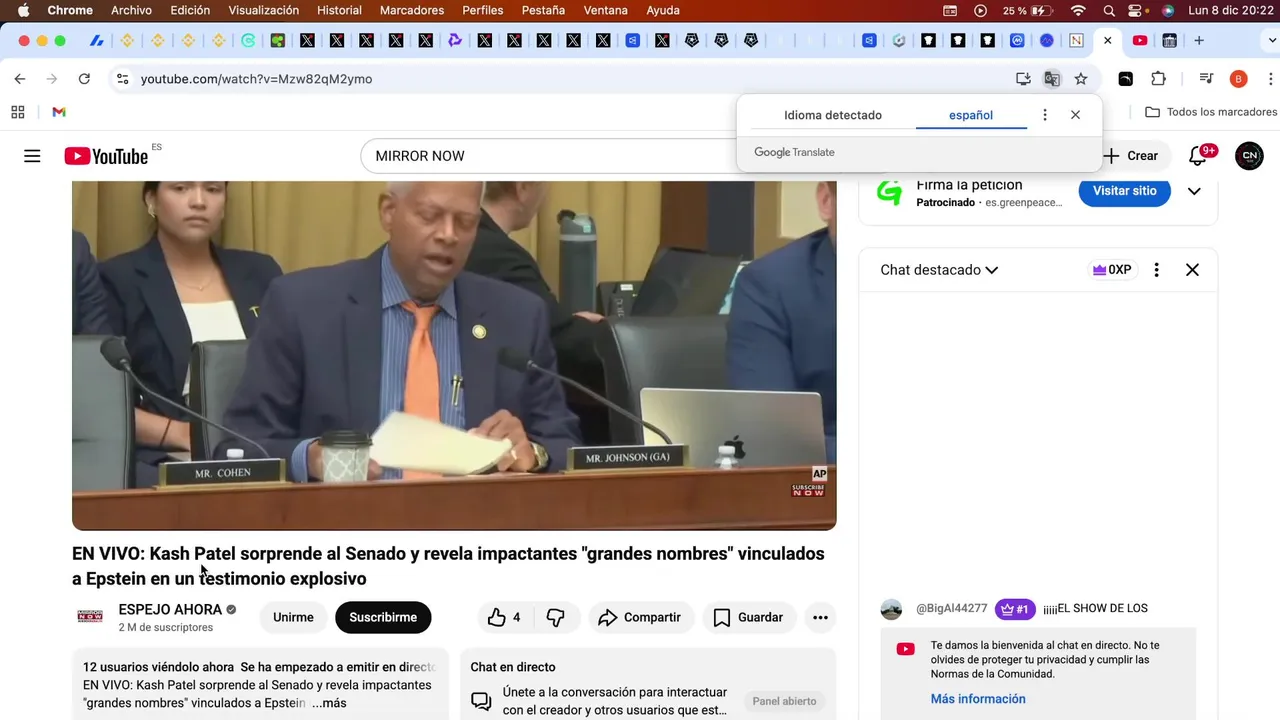This screenshot has width=1280, height=720.
Task: Open ESPEJO AHORA channel name link
Action: click(170, 610)
